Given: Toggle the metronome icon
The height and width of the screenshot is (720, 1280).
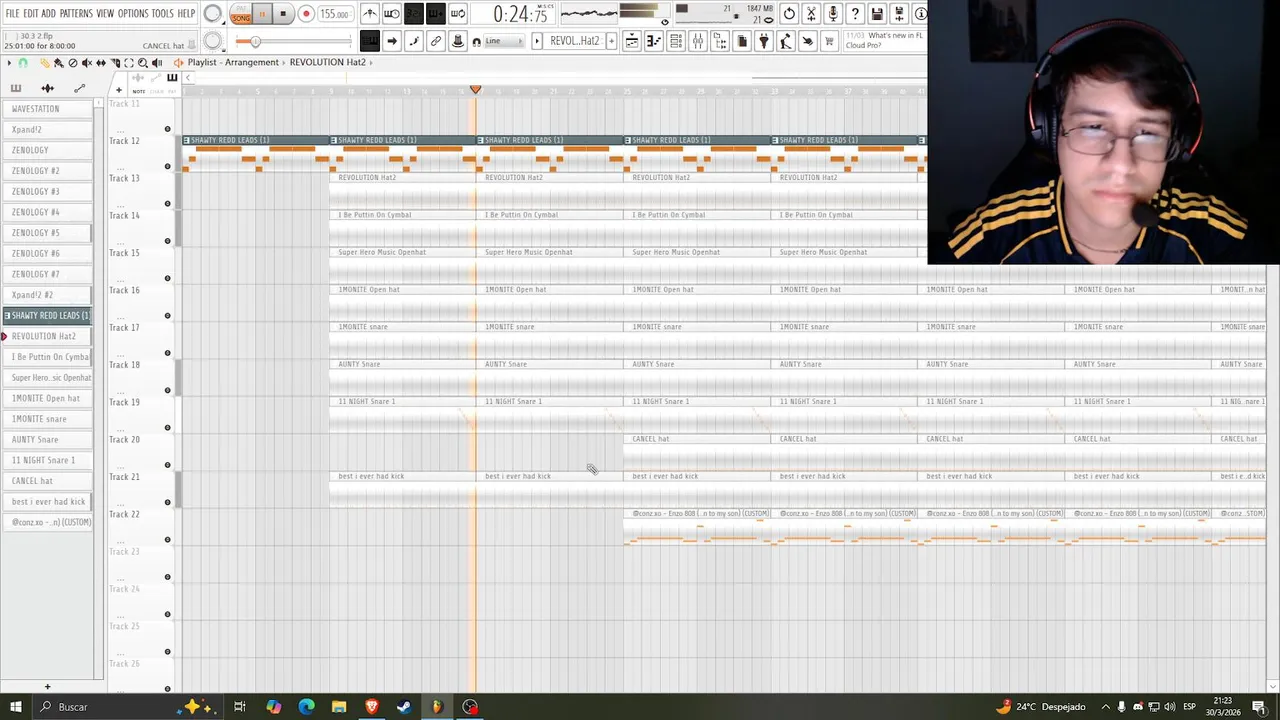Looking at the screenshot, I should coord(370,14).
